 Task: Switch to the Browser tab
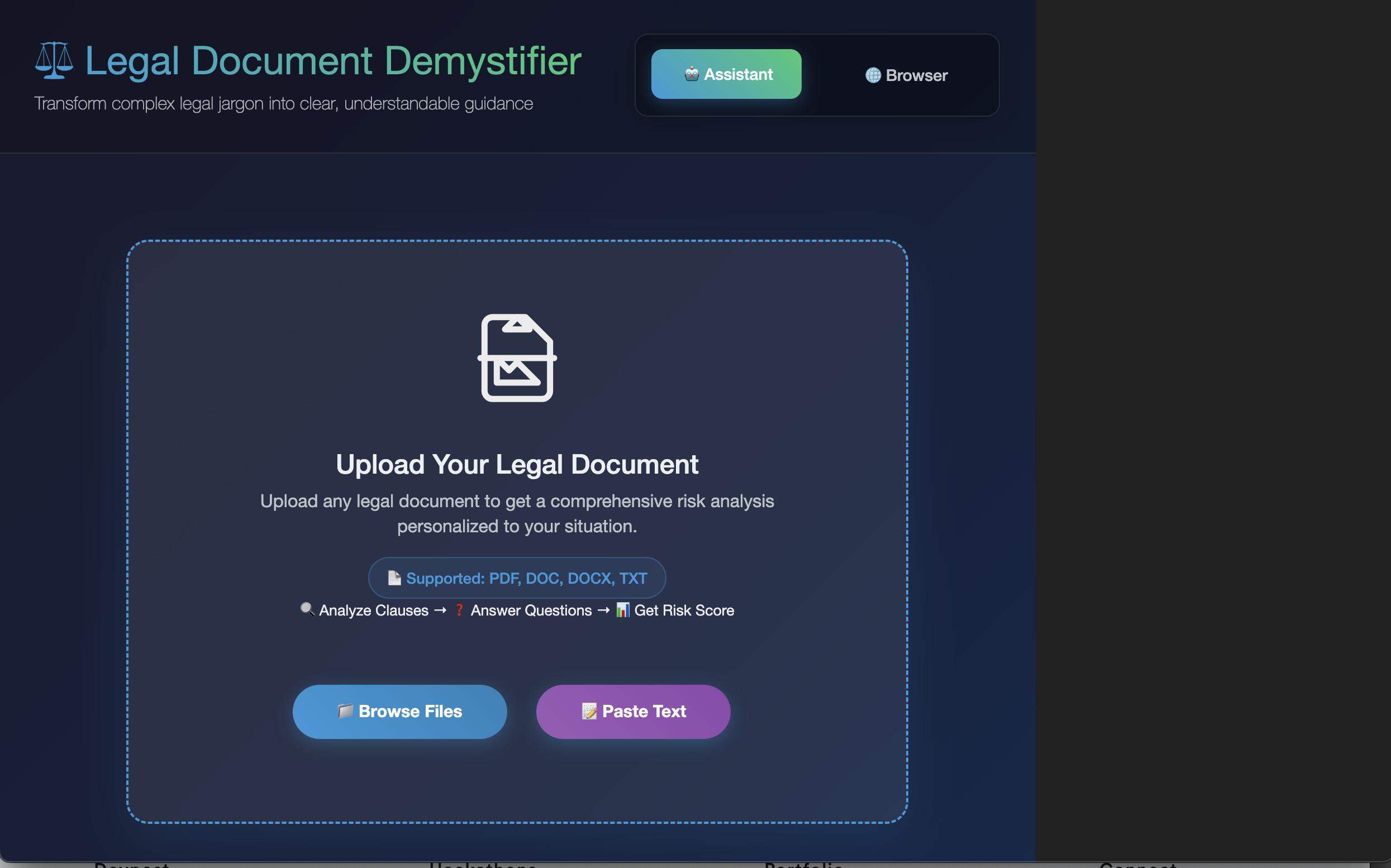(x=907, y=75)
